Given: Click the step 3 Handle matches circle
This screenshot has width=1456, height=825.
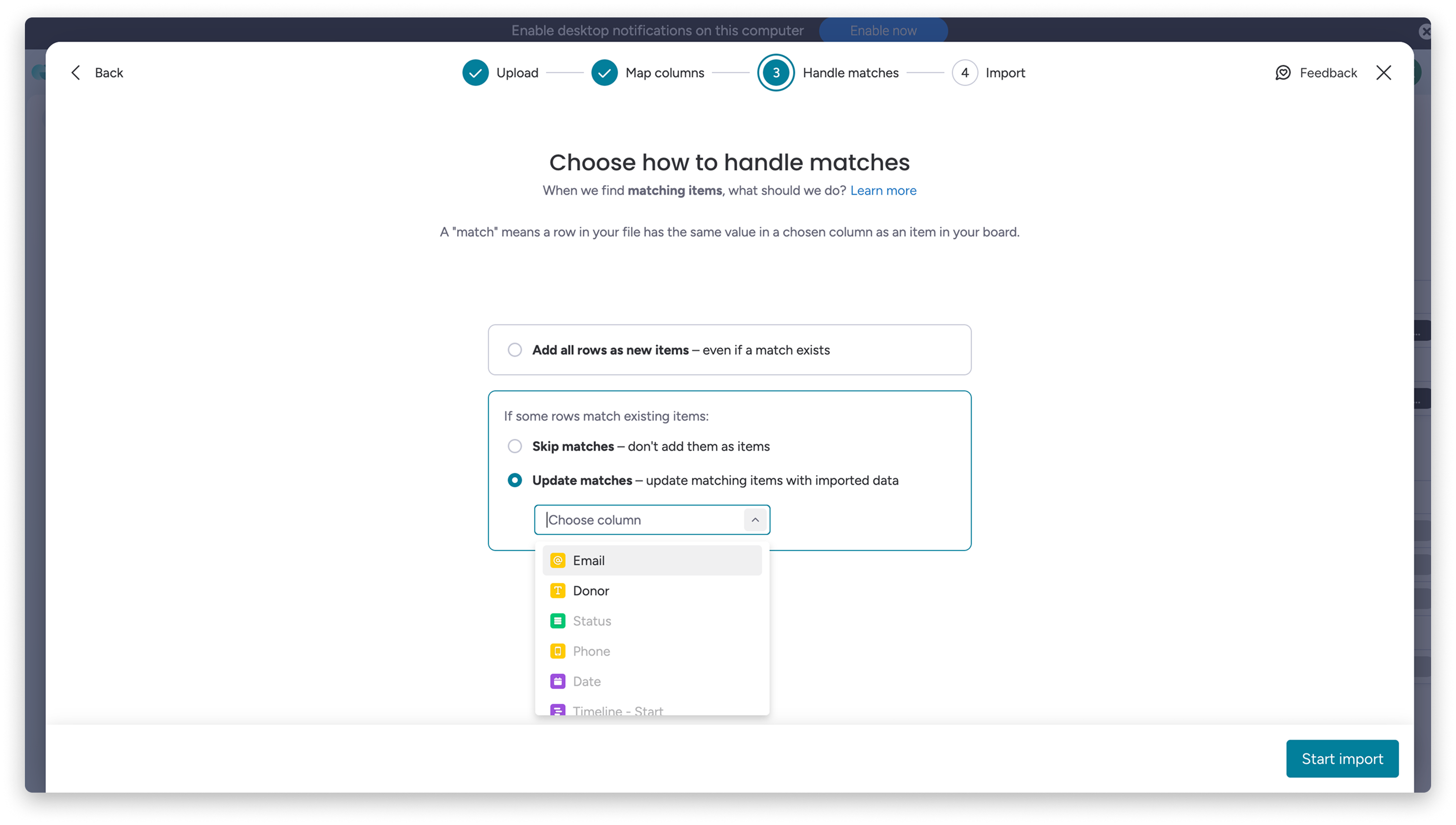Looking at the screenshot, I should click(776, 73).
